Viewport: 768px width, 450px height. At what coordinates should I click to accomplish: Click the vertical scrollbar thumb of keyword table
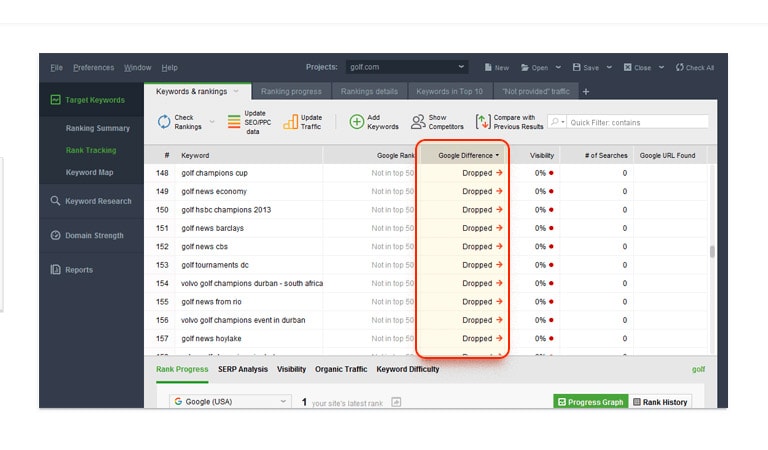[x=712, y=251]
